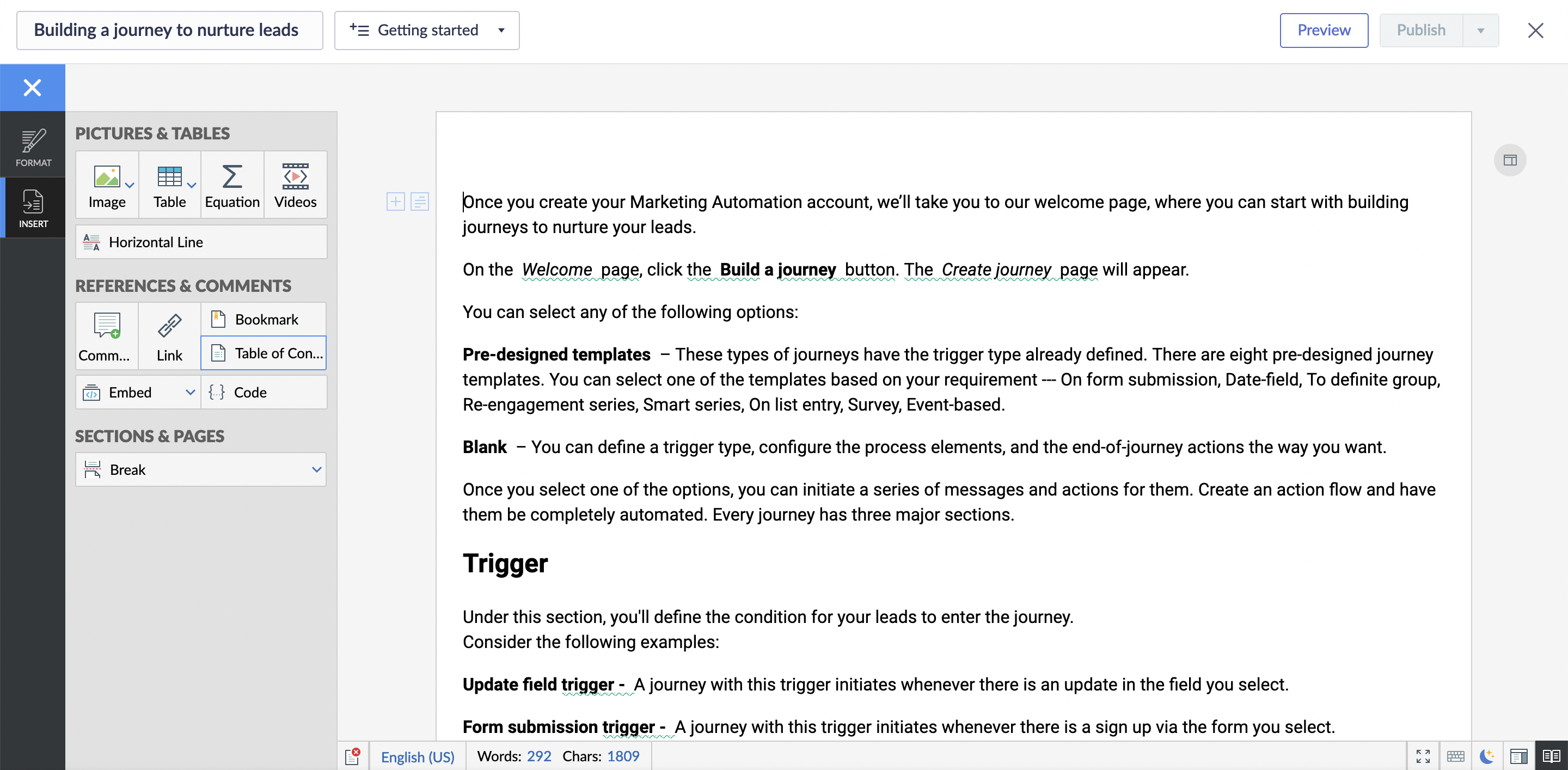Change the English (US) language setting
The height and width of the screenshot is (770, 1568).
(x=418, y=756)
